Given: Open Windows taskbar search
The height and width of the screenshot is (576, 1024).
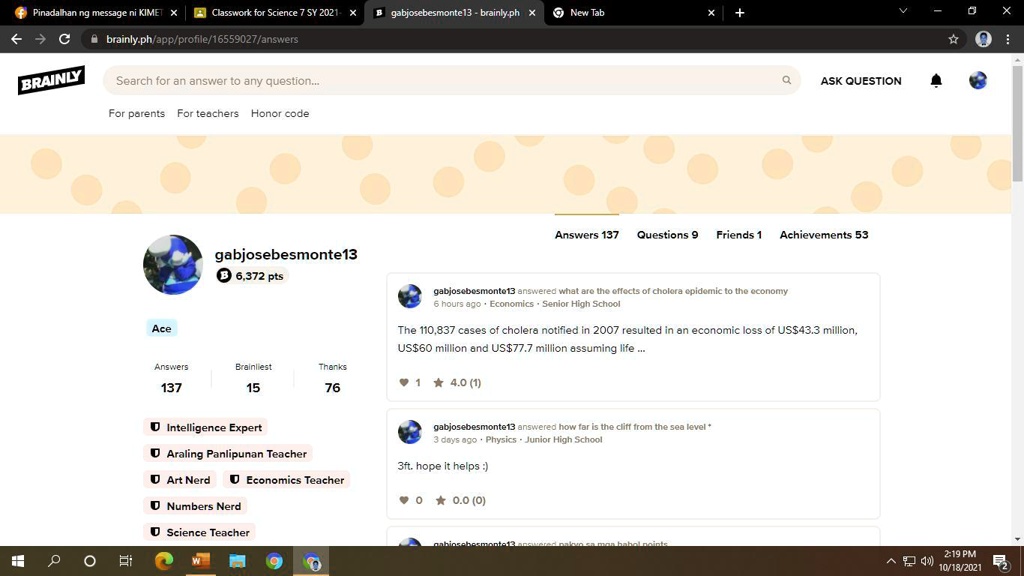Looking at the screenshot, I should point(54,561).
